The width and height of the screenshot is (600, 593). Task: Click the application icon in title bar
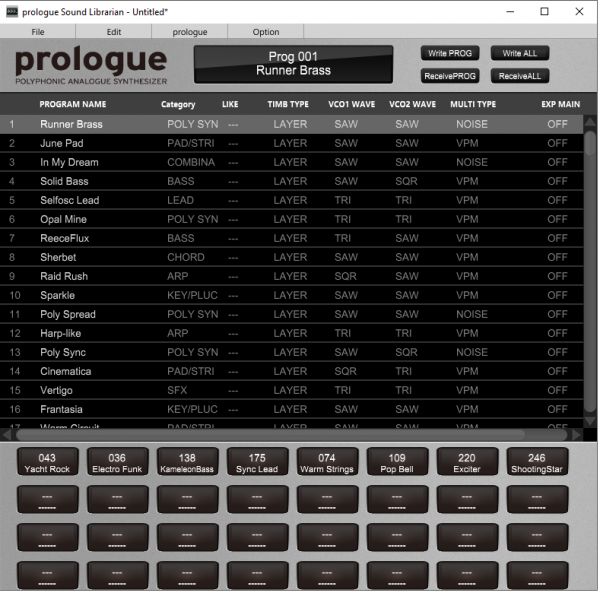pyautogui.click(x=12, y=11)
